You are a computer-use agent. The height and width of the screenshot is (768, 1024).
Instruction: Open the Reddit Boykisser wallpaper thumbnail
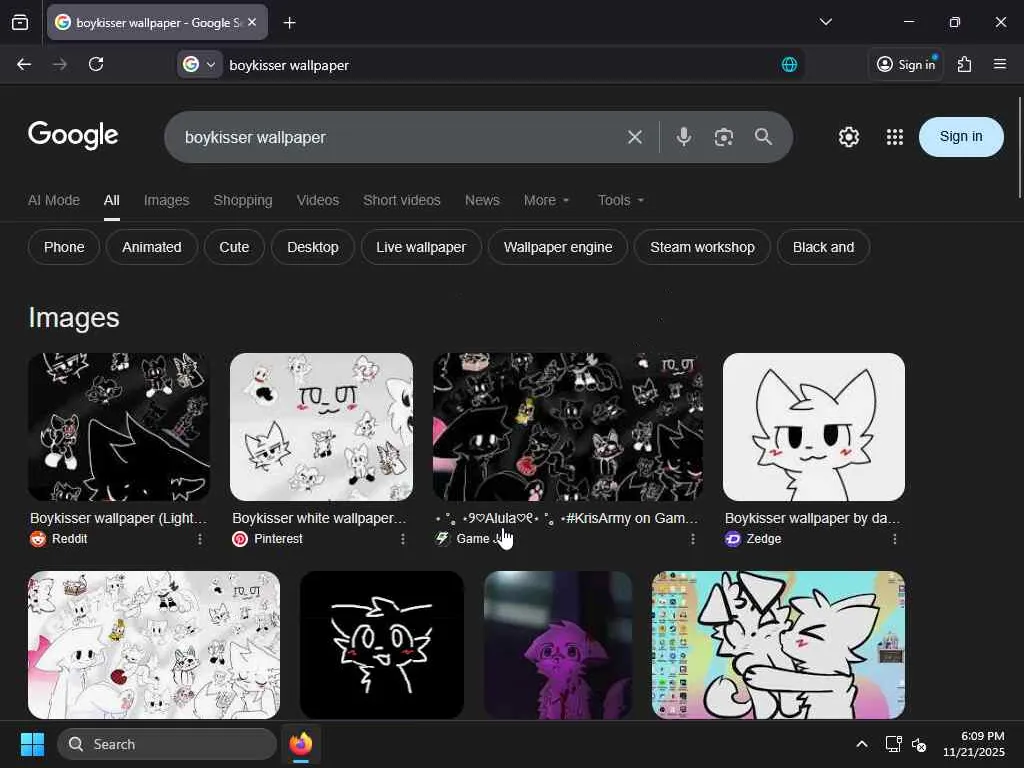[119, 427]
